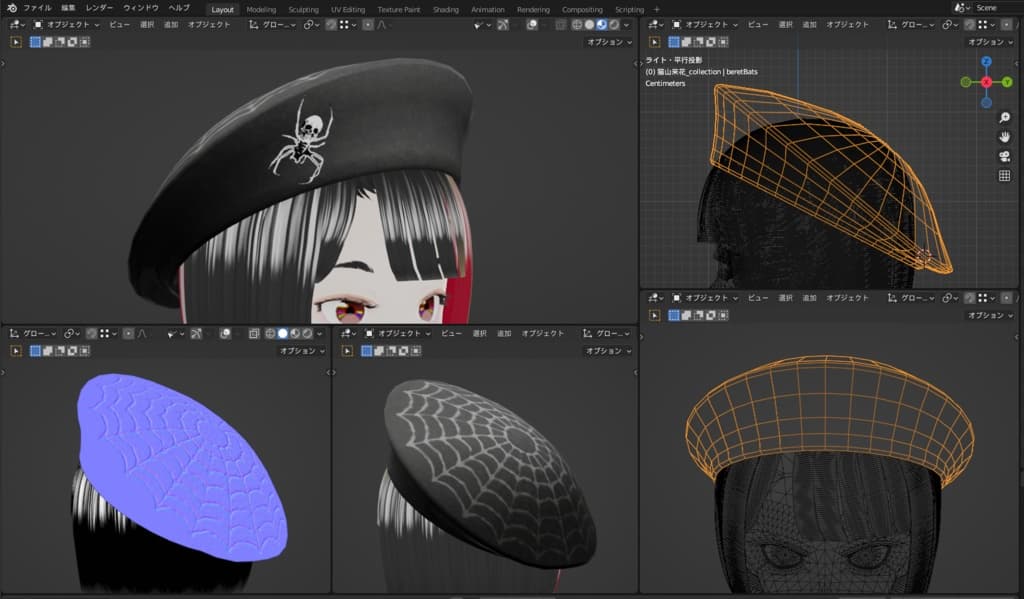
Task: Enable wireframe shading in top-left viewport header
Action: [x=576, y=25]
